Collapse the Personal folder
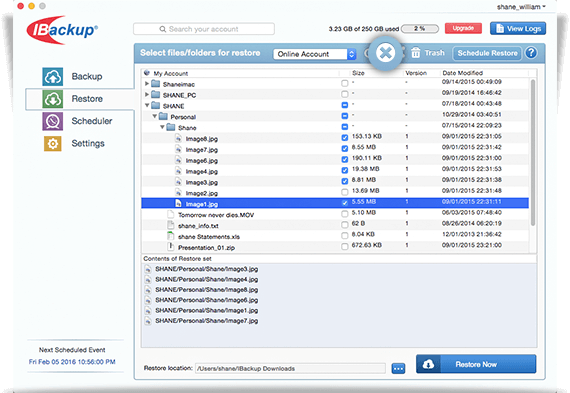The width and height of the screenshot is (570, 393). pos(154,116)
